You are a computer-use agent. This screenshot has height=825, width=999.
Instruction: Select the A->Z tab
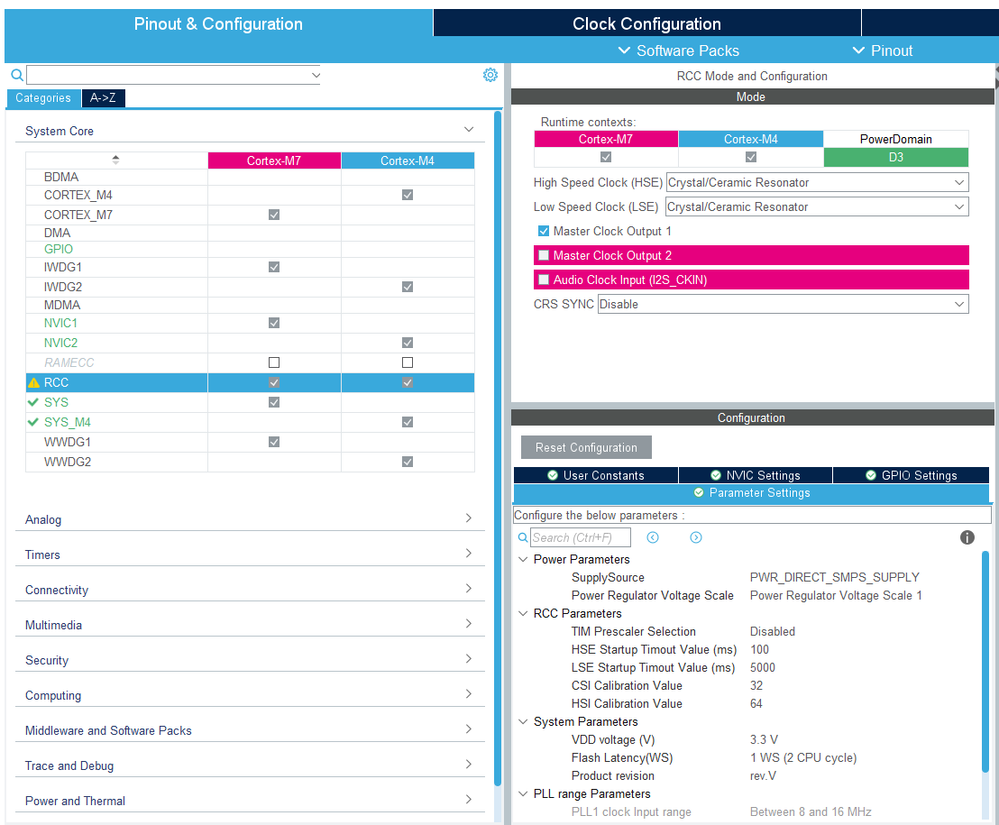point(103,98)
